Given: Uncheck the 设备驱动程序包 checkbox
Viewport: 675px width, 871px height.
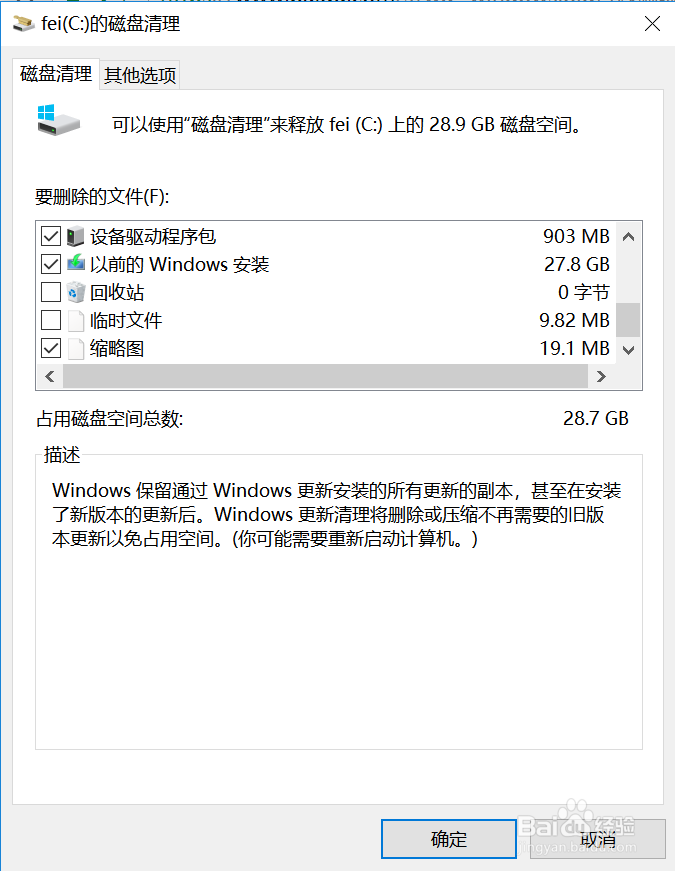Looking at the screenshot, I should click(50, 237).
